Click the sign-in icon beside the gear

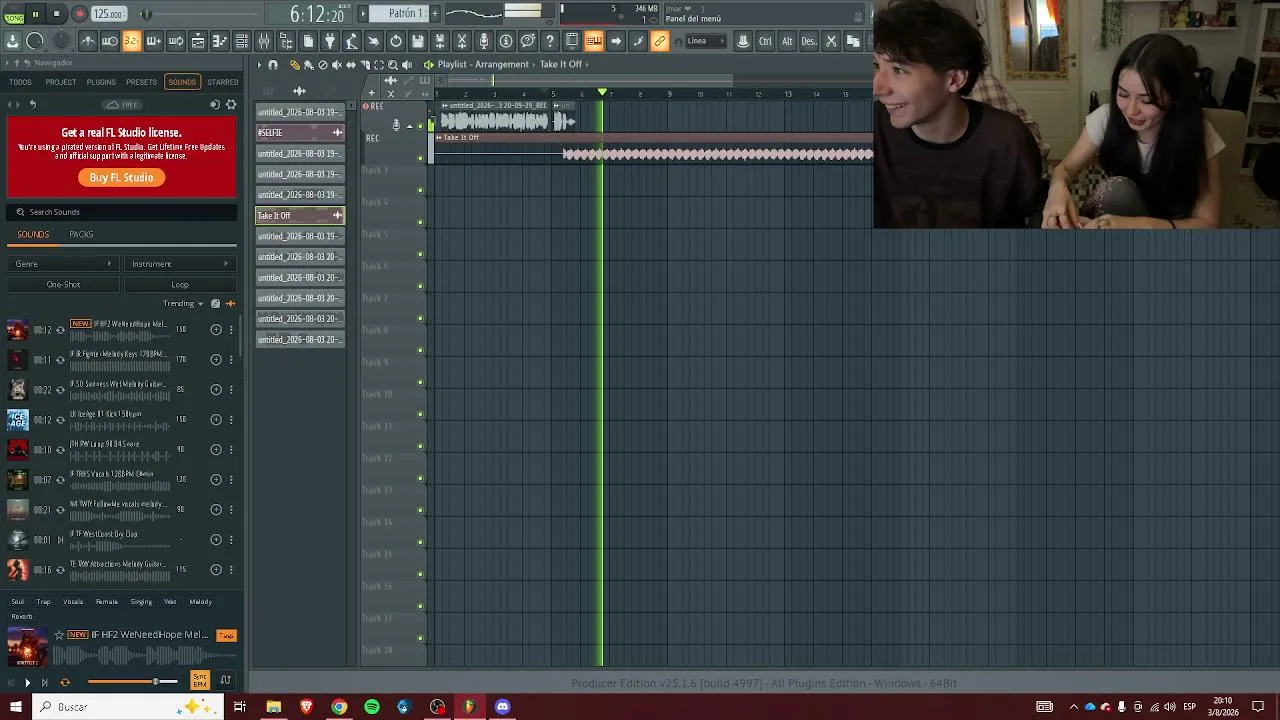215,105
